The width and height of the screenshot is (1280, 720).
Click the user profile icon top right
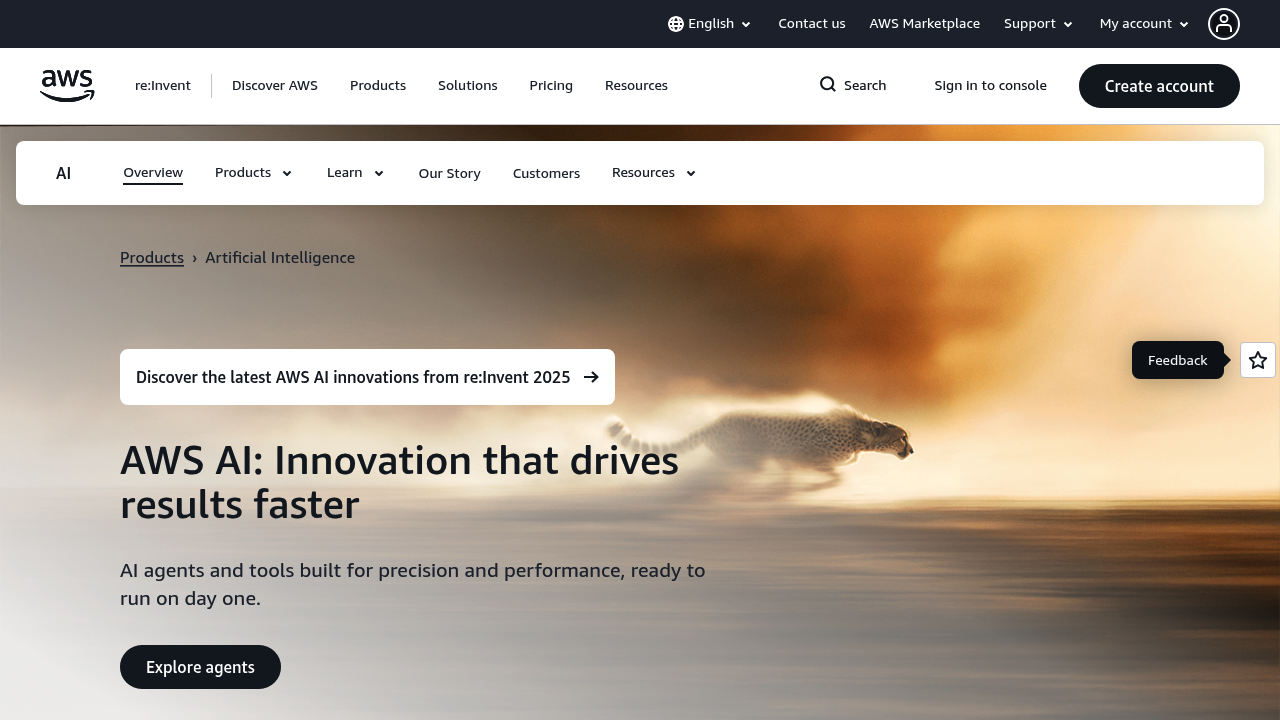point(1224,24)
